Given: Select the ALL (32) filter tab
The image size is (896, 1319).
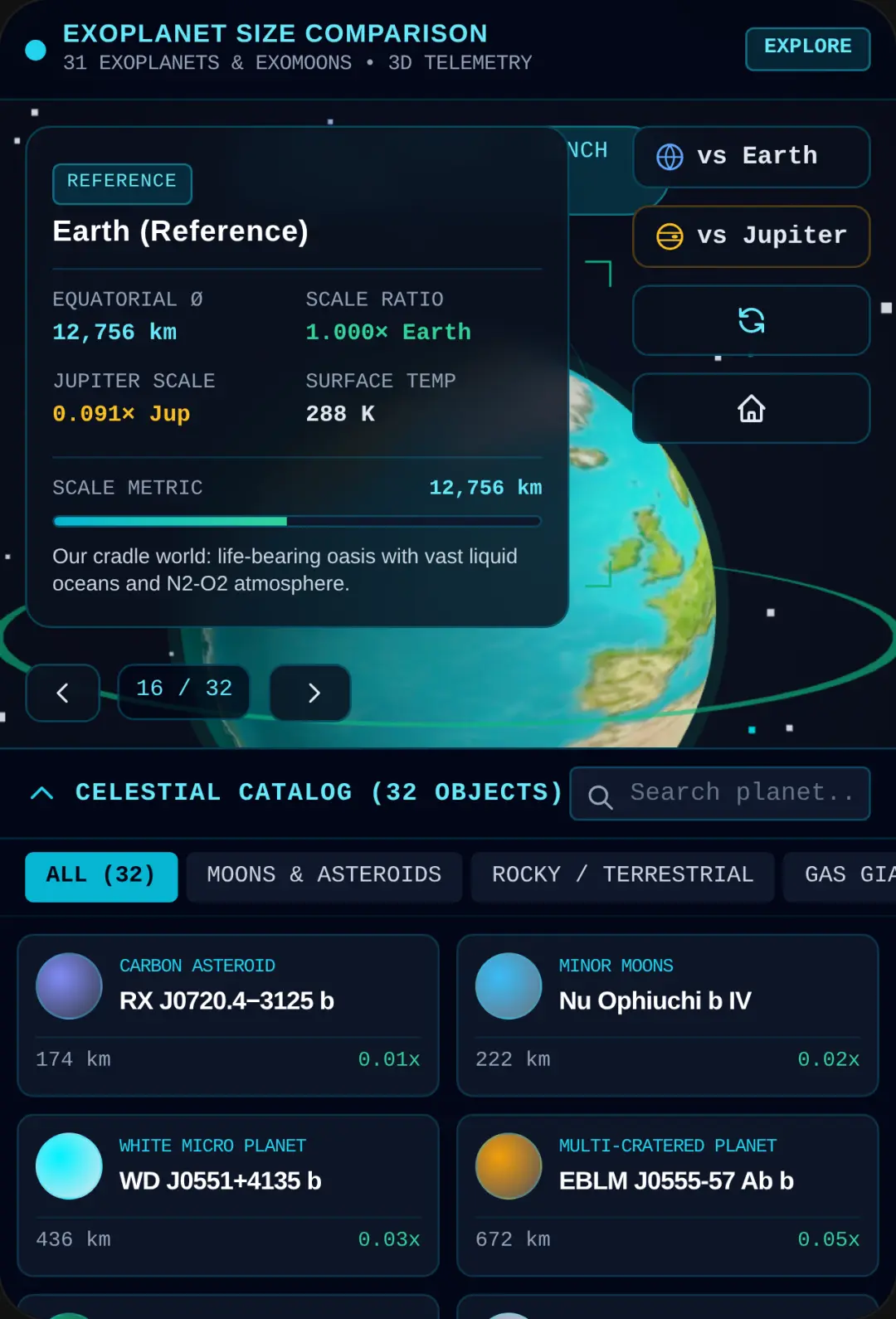Looking at the screenshot, I should [x=101, y=877].
